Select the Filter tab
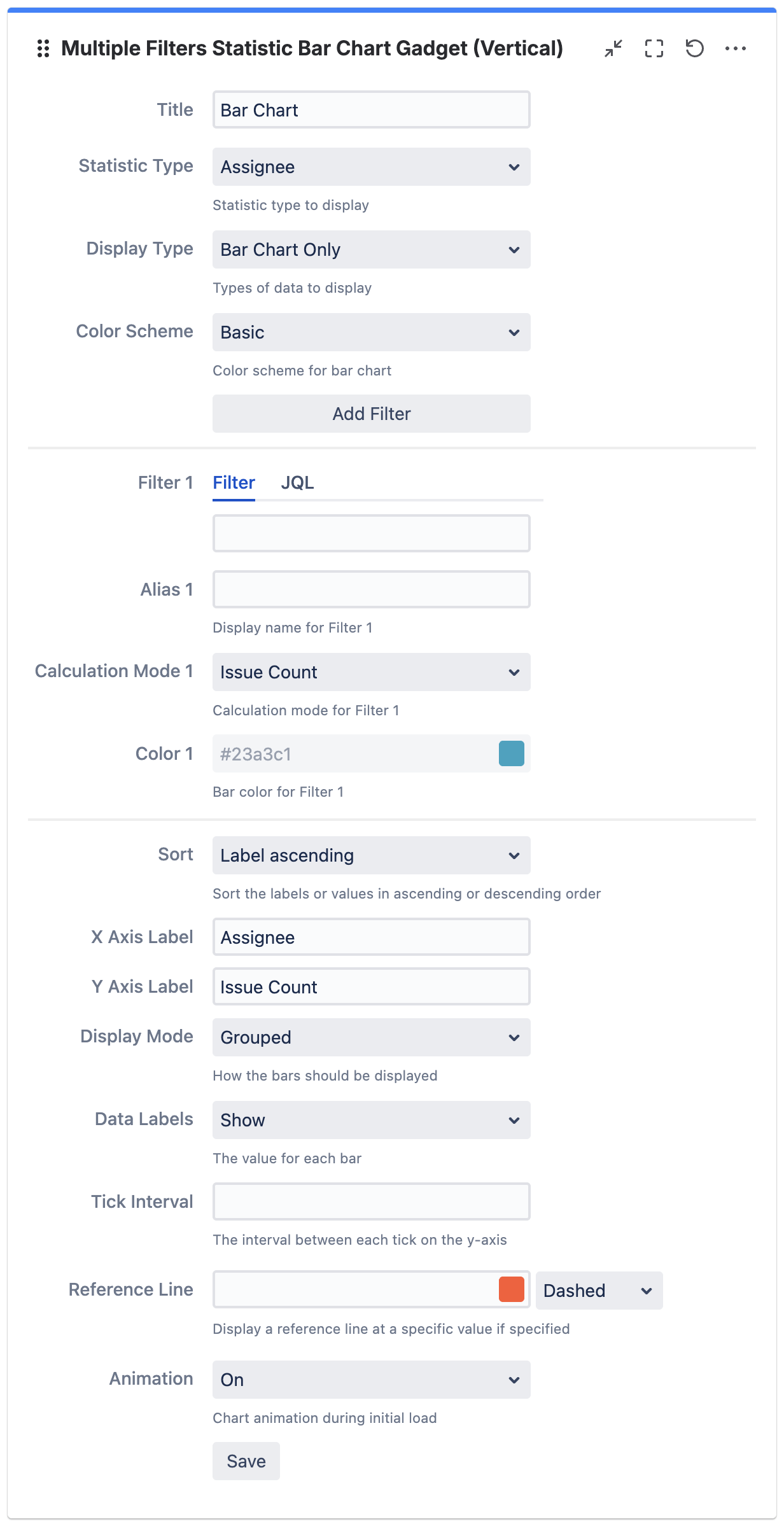The height and width of the screenshot is (1526, 784). point(234,483)
